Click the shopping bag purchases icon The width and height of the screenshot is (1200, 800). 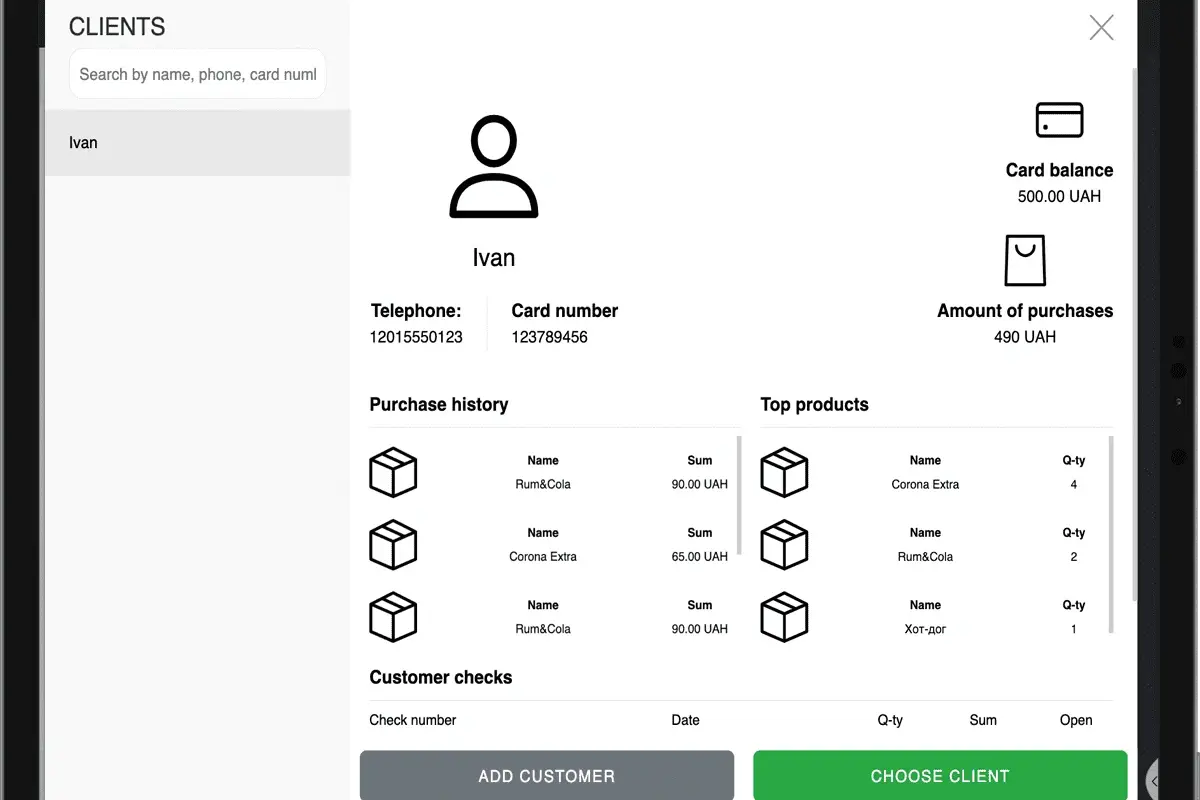pyautogui.click(x=1025, y=261)
